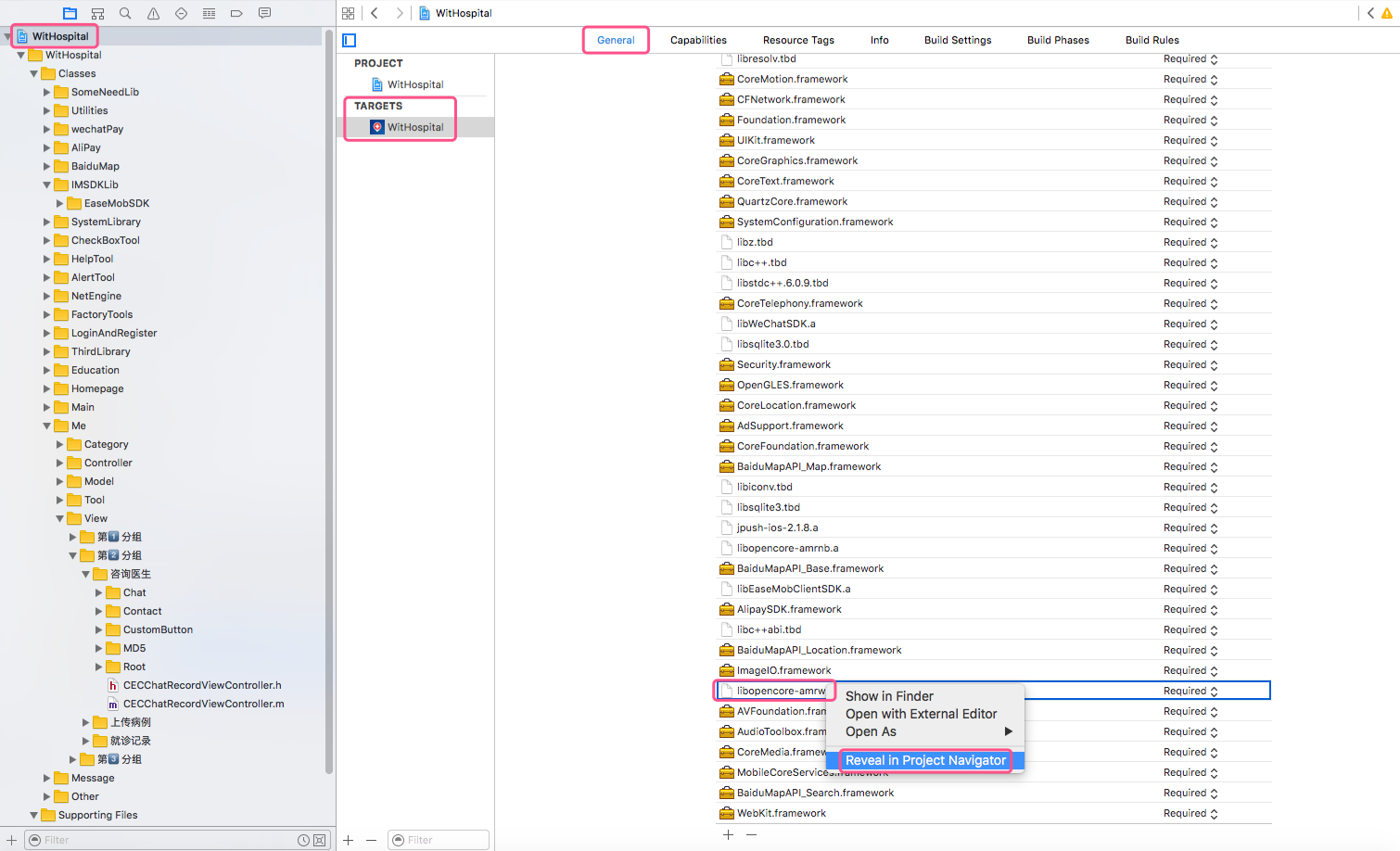1400x851 pixels.
Task: Switch to the Capabilities tab
Action: click(x=698, y=40)
